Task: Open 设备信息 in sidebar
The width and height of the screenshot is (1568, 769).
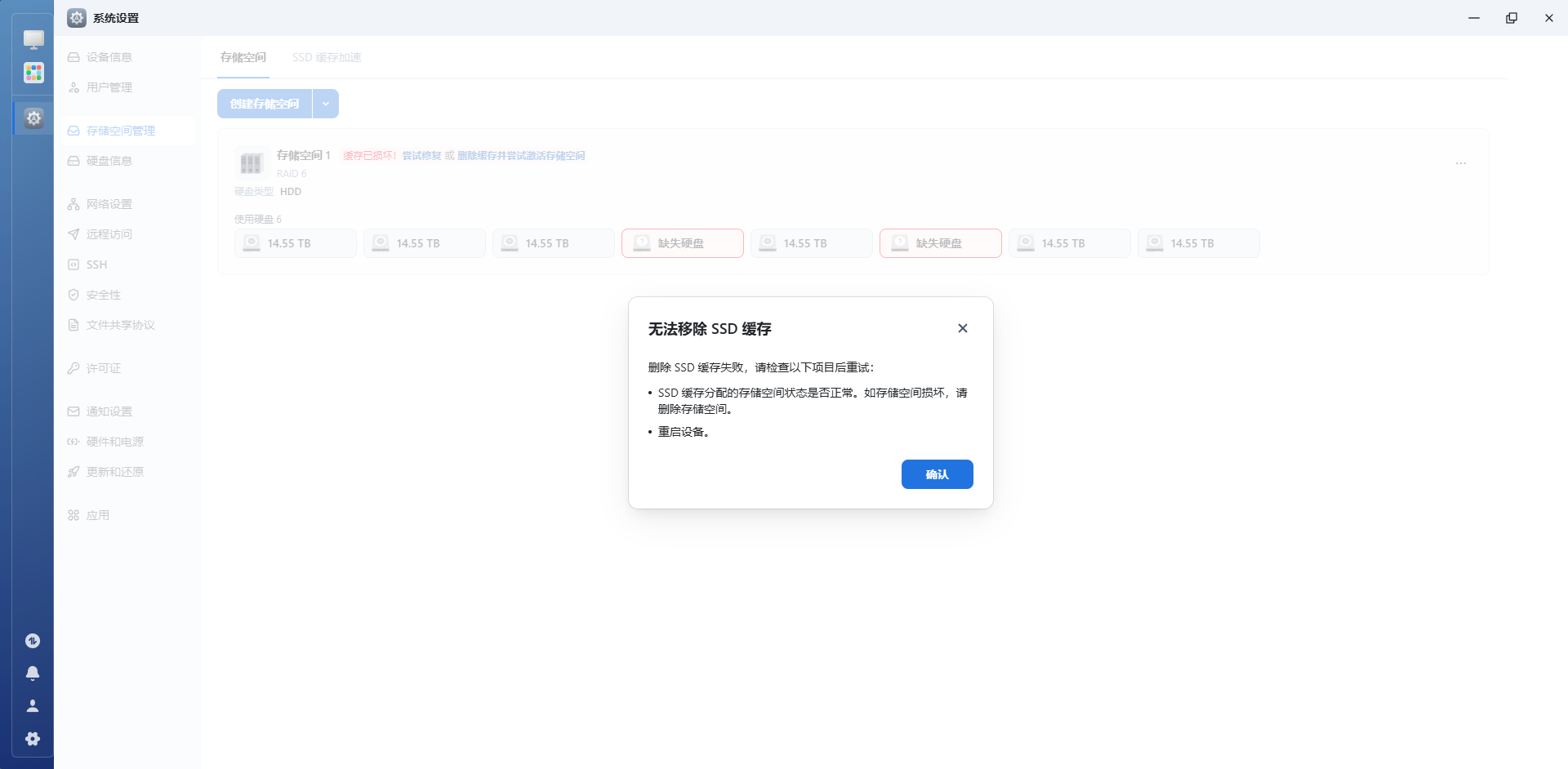Action: pyautogui.click(x=127, y=57)
